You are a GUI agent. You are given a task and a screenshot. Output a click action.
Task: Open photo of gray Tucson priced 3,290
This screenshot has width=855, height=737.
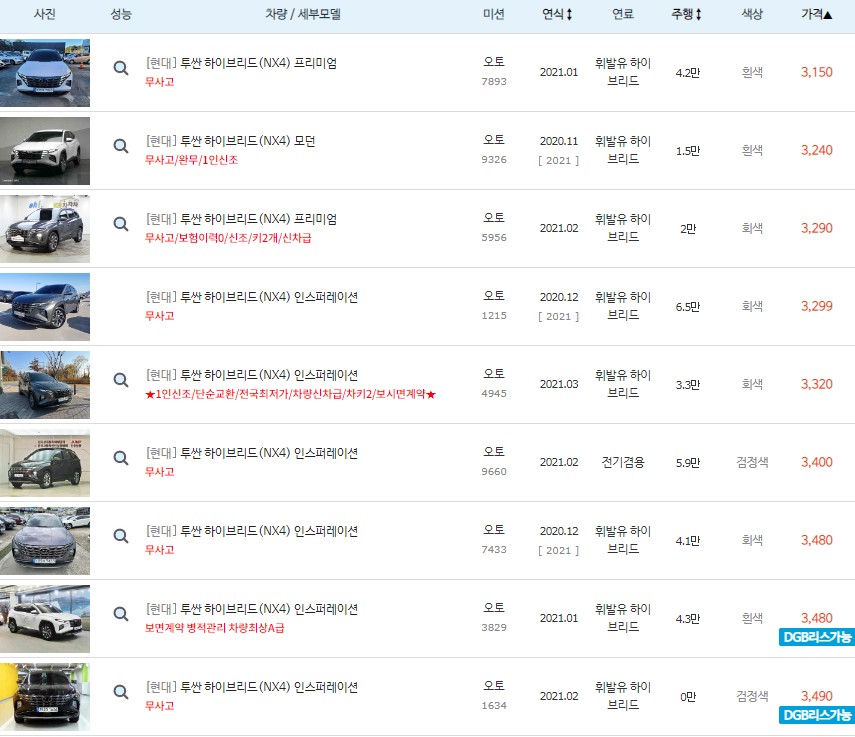(45, 228)
